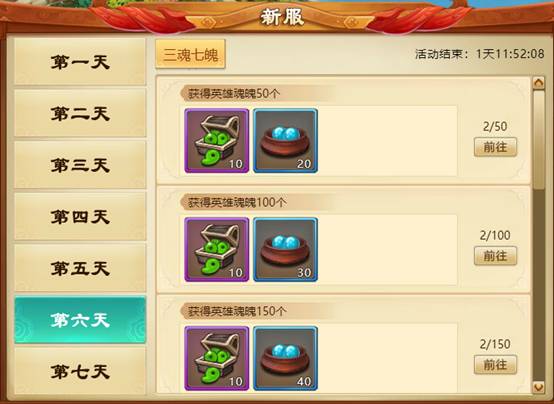Viewport: 554px width, 404px height.
Task: Select the 第三天 day tab
Action: coord(80,165)
